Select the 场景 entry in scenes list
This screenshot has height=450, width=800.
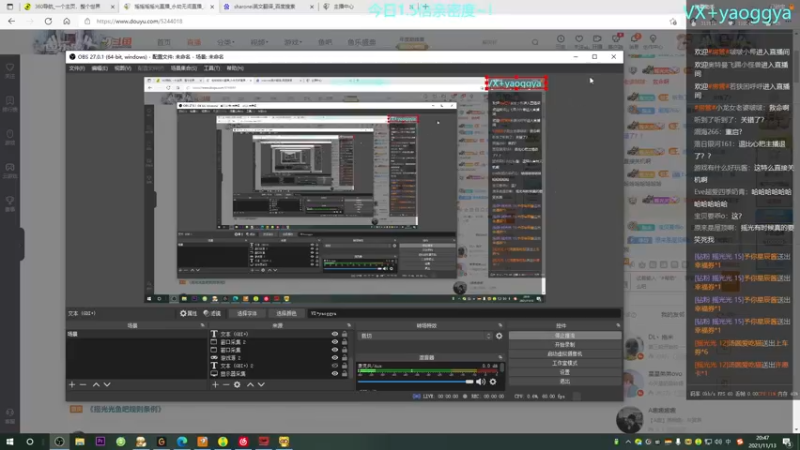(136, 334)
